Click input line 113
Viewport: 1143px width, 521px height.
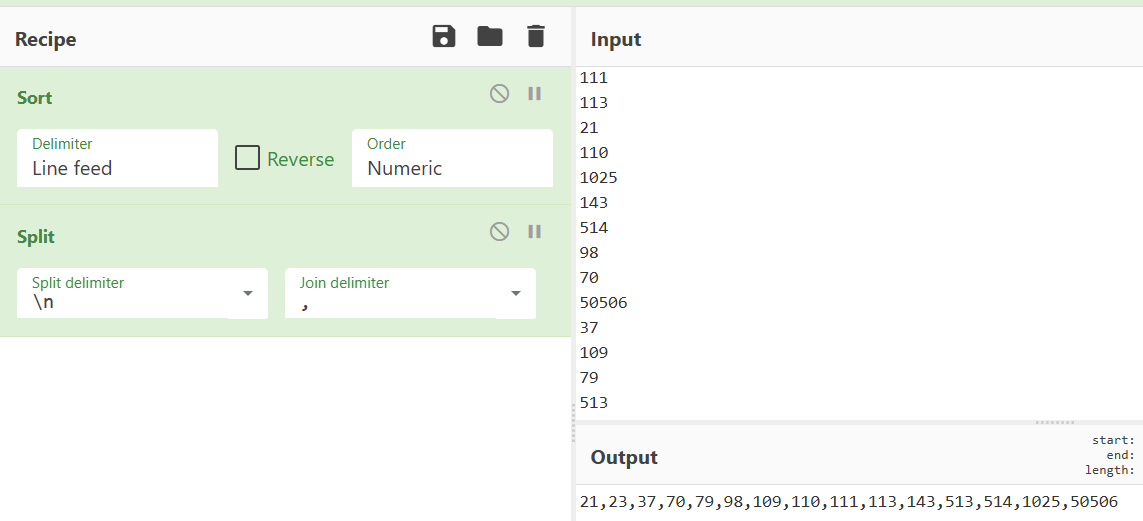coord(593,103)
